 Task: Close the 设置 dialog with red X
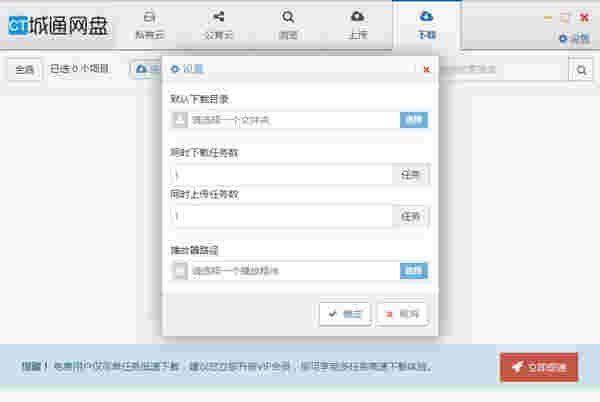point(427,69)
